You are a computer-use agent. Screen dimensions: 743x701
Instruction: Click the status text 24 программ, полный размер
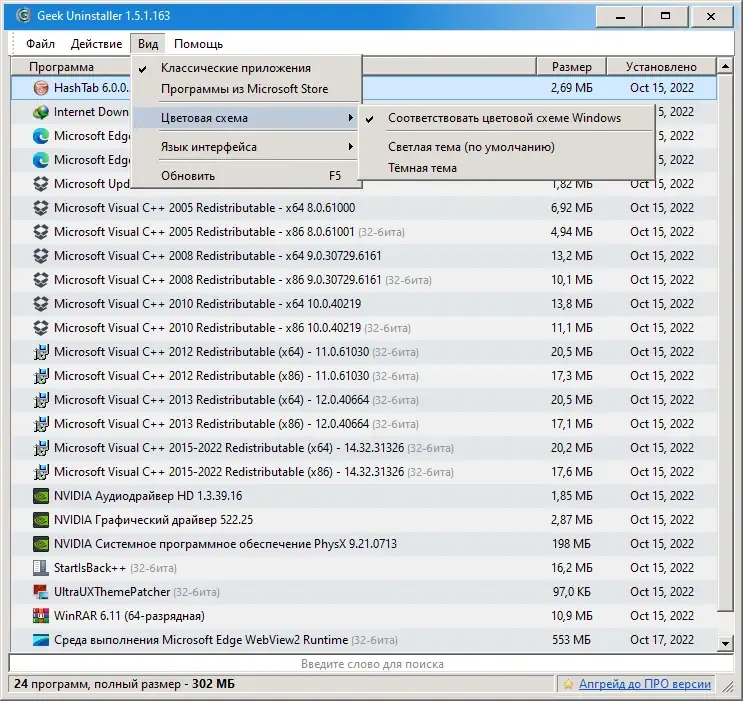pos(124,684)
